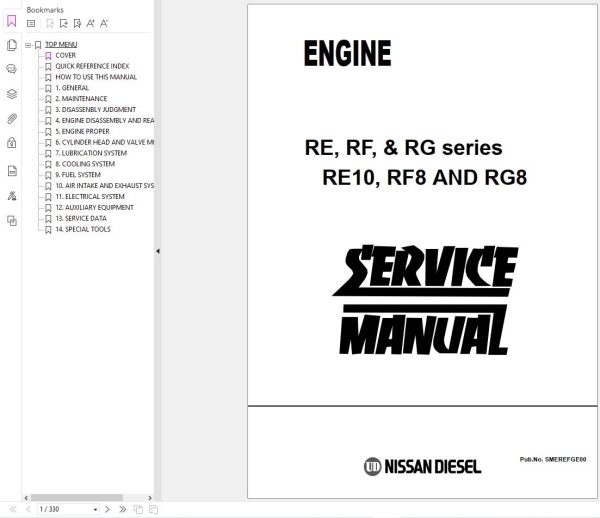
Task: Go to first page
Action: point(13,509)
